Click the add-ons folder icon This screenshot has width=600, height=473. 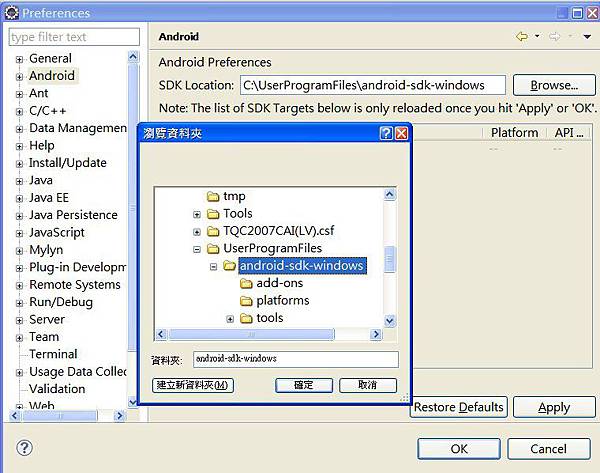[x=246, y=284]
